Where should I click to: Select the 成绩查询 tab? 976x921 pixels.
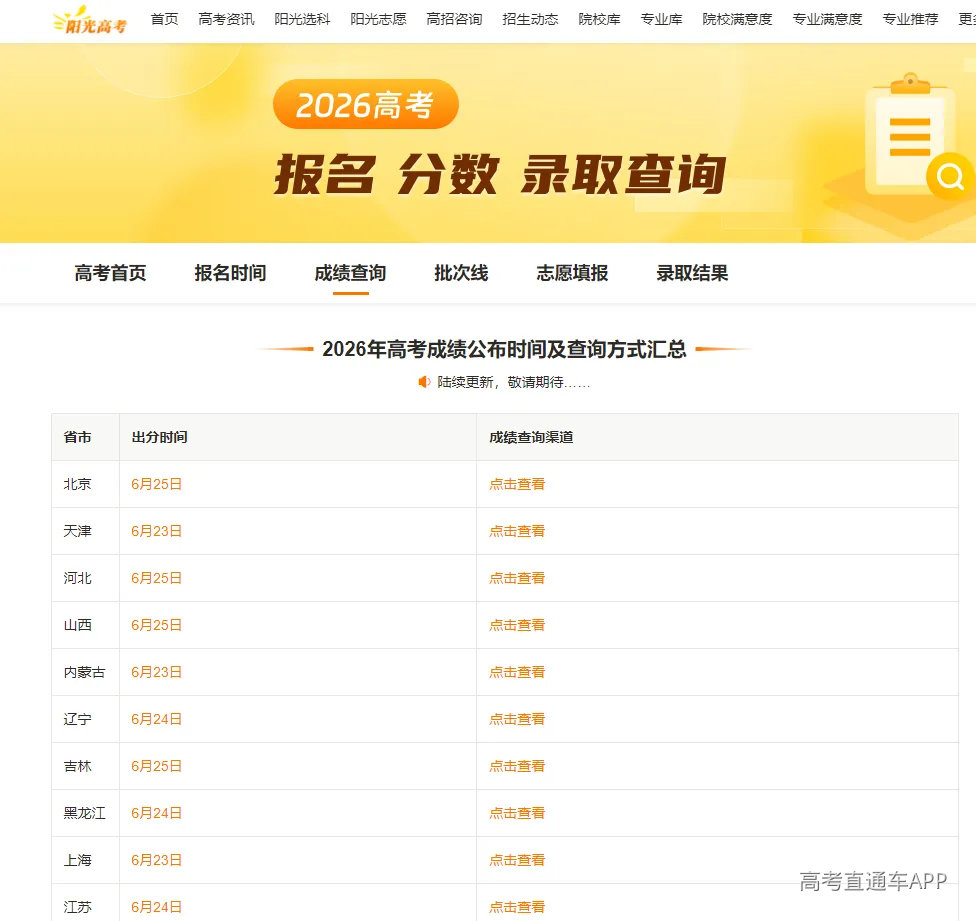click(x=350, y=273)
